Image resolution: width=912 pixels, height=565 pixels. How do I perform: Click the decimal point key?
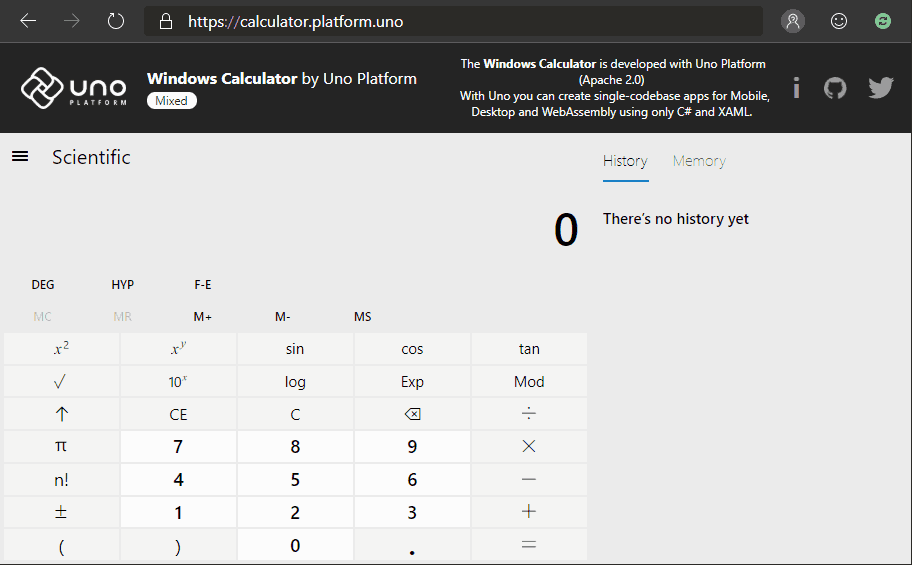click(412, 545)
